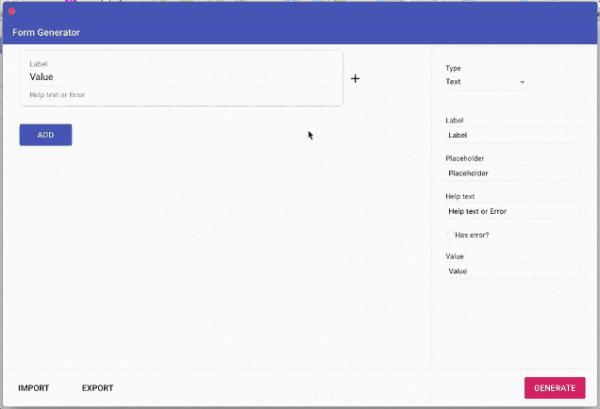Focus the Help text input field
The width and height of the screenshot is (600, 409).
tap(513, 211)
